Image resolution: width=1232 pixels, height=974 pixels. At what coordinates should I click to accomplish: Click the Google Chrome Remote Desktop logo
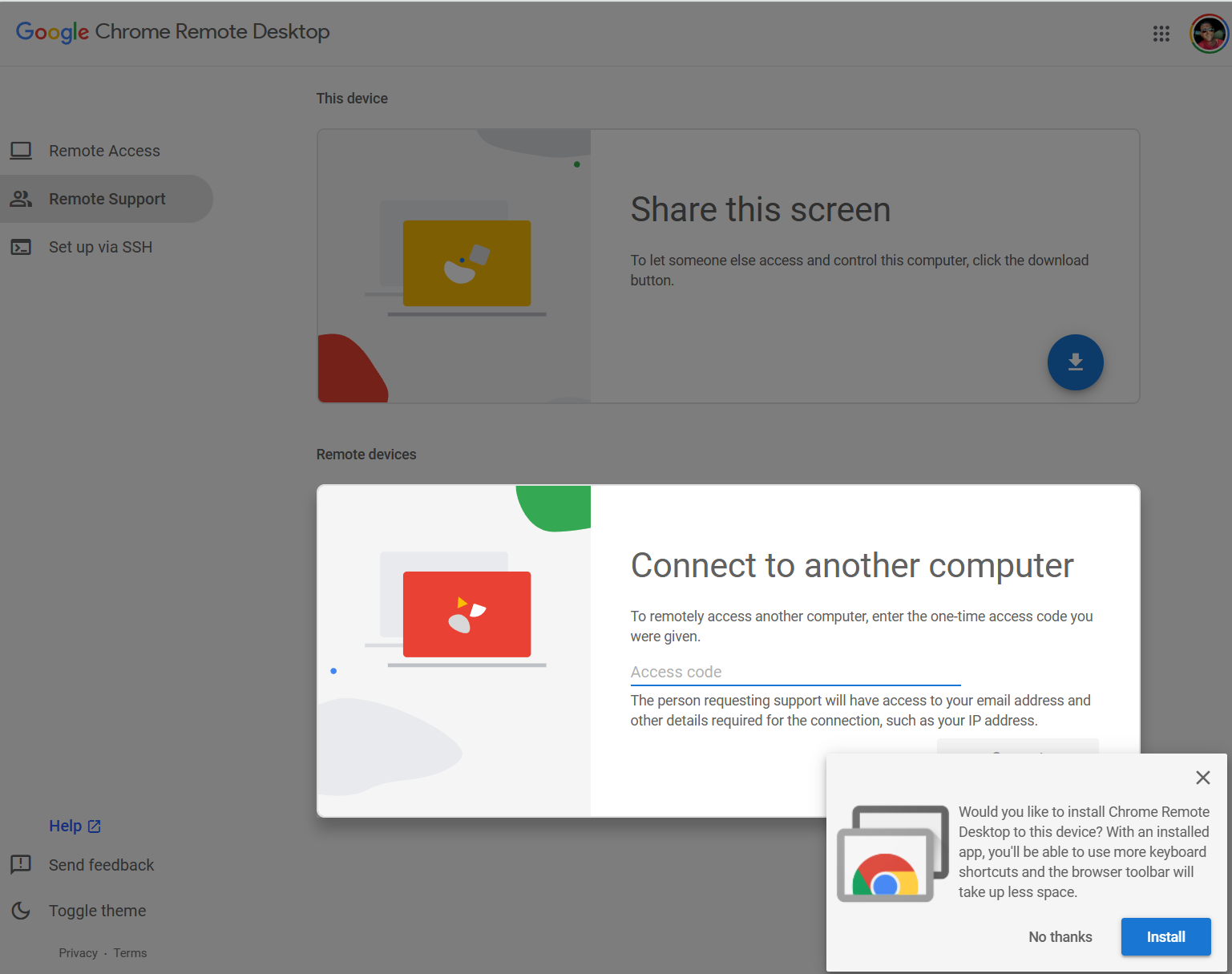172,32
